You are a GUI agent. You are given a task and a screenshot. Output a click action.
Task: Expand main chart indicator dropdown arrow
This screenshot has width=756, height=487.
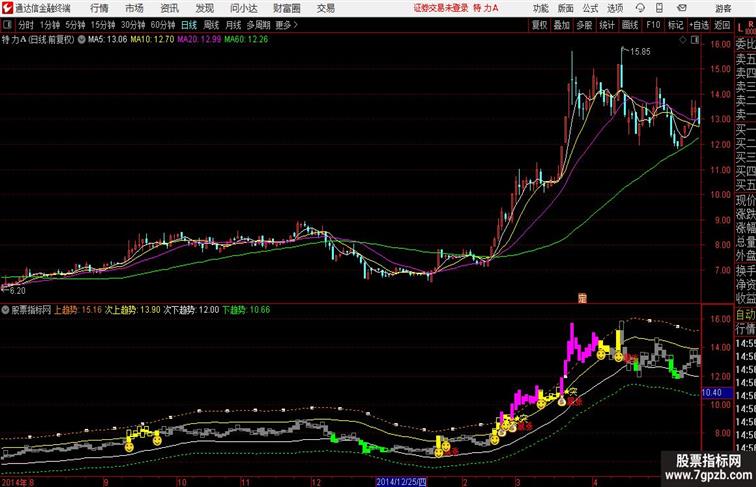(x=81, y=40)
